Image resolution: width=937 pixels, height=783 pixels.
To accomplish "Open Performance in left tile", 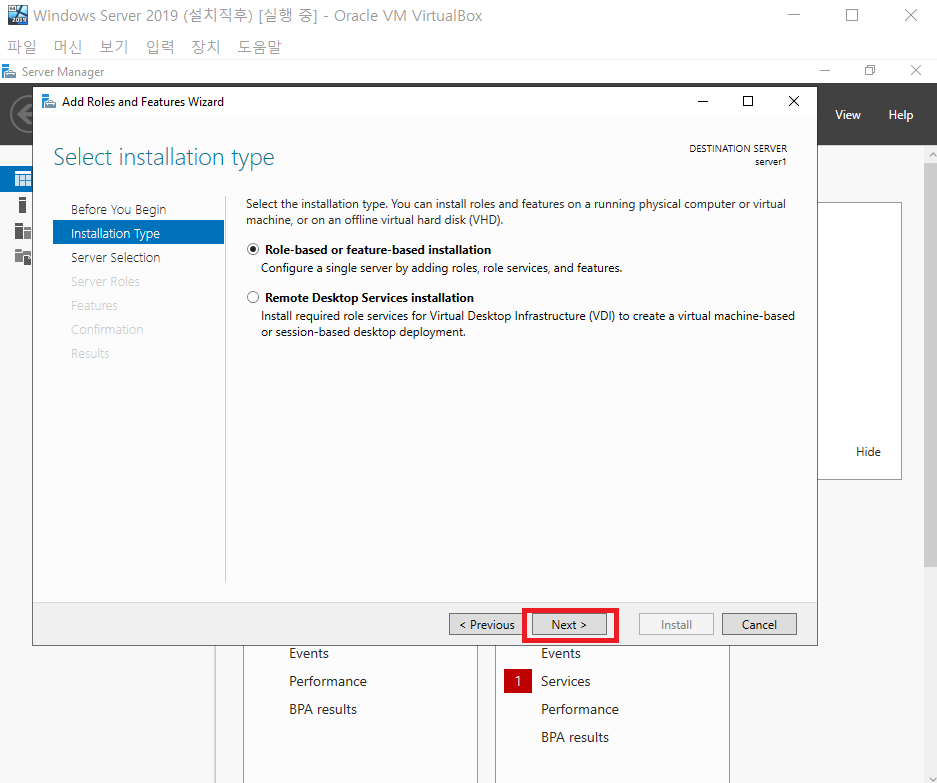I will [x=327, y=681].
